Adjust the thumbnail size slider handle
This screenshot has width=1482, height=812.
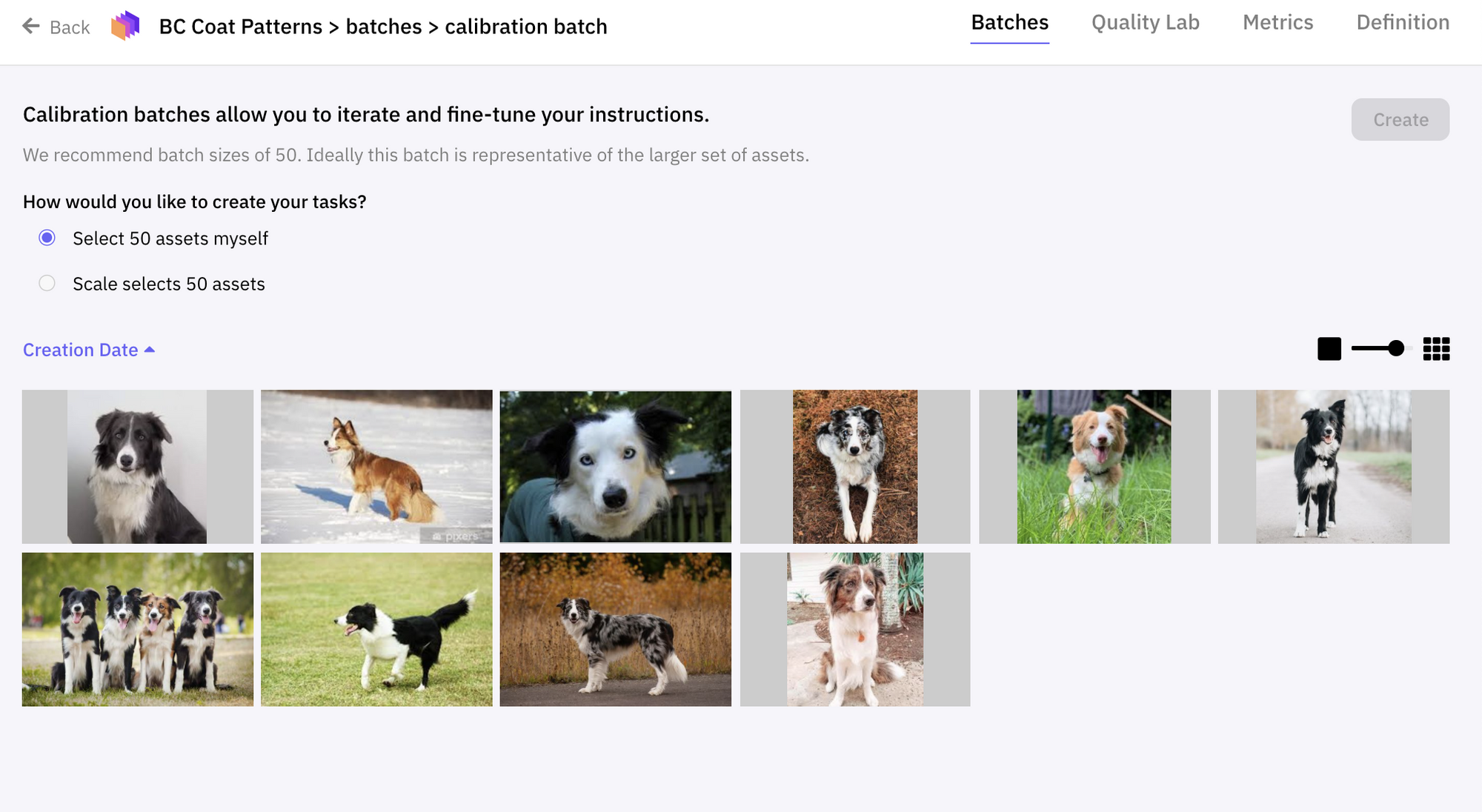[1396, 349]
